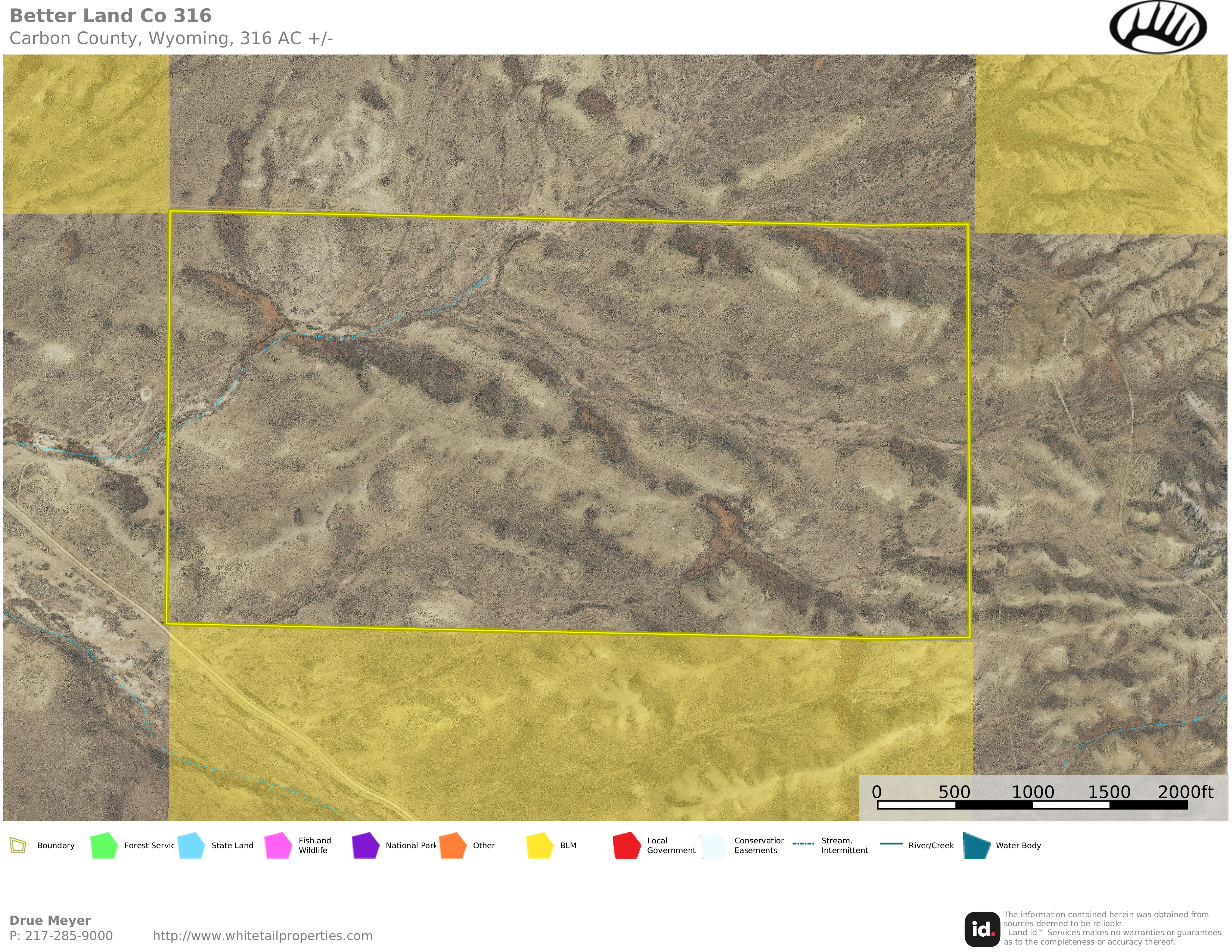
Task: Click the bear paw logo
Action: 1158,27
